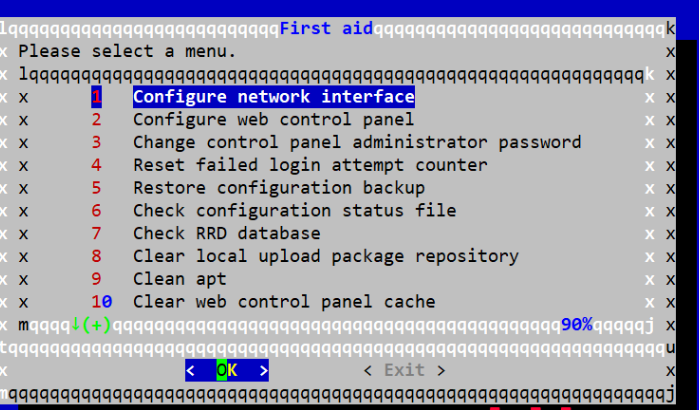This screenshot has height=410, width=699.
Task: Click the red number 3 tag
Action: click(96, 143)
